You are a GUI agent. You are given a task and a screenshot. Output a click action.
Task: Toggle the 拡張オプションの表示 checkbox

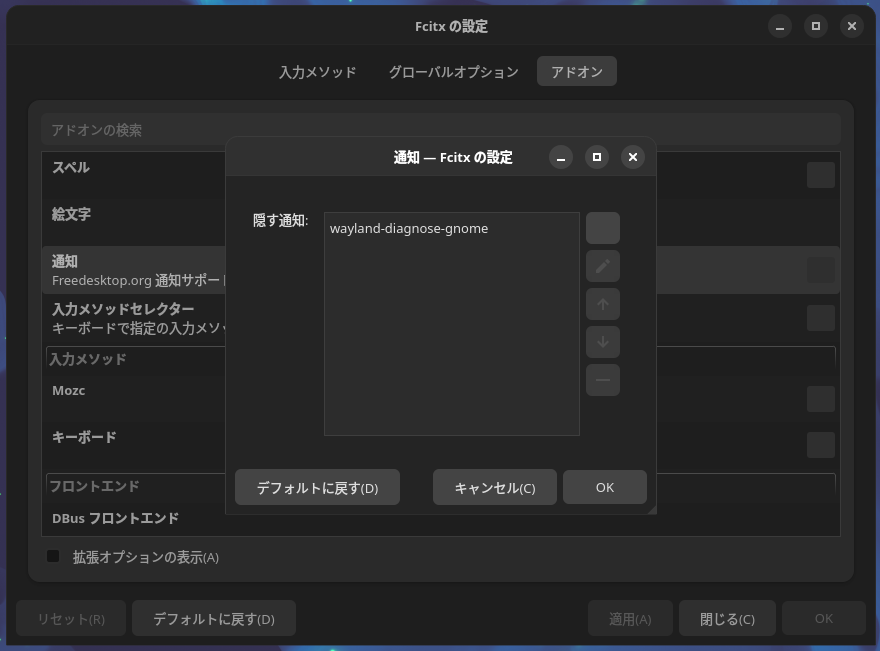[53, 557]
